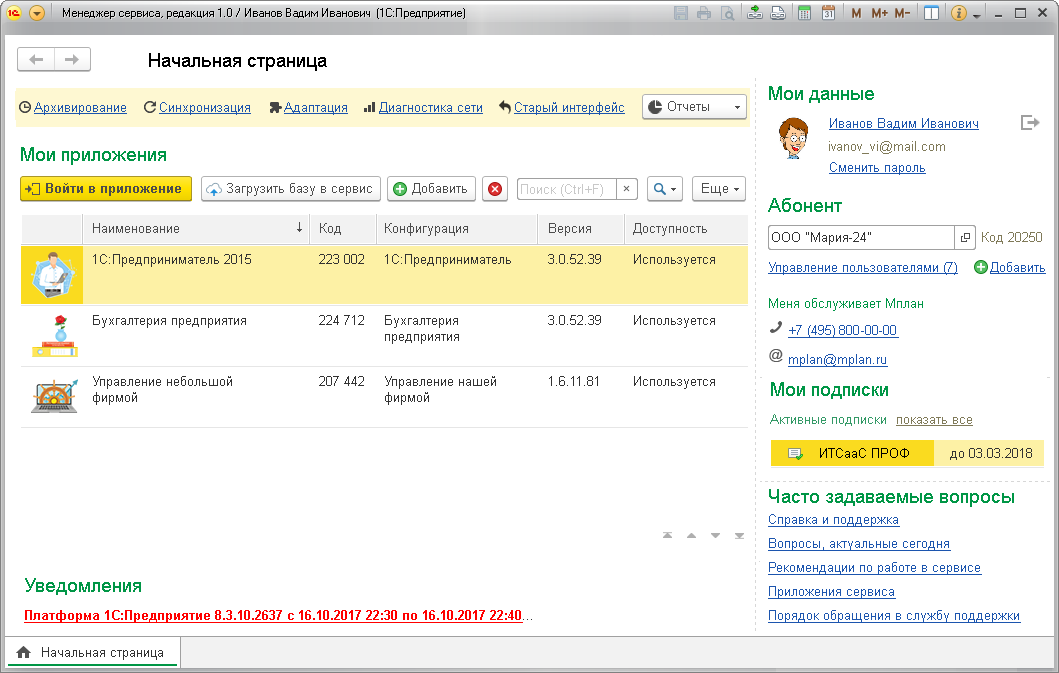Toggle the panel layout icon in title bar

pyautogui.click(x=931, y=13)
